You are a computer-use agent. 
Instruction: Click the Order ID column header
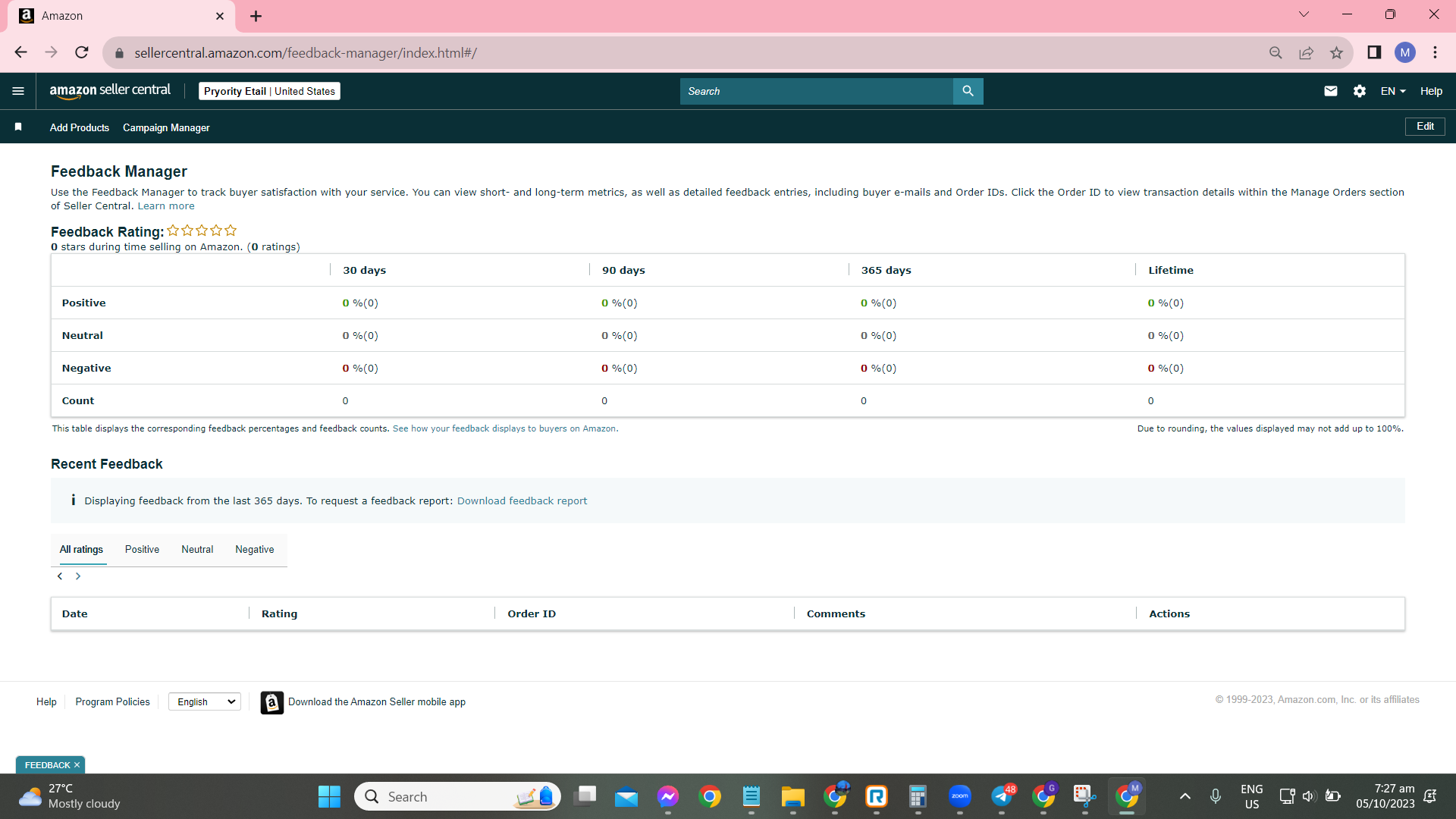532,614
